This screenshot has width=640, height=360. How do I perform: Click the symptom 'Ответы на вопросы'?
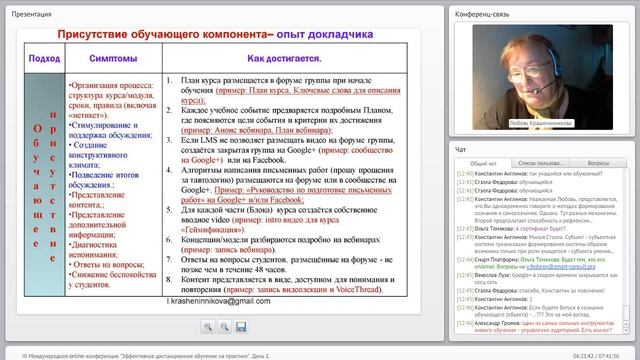[x=107, y=265]
